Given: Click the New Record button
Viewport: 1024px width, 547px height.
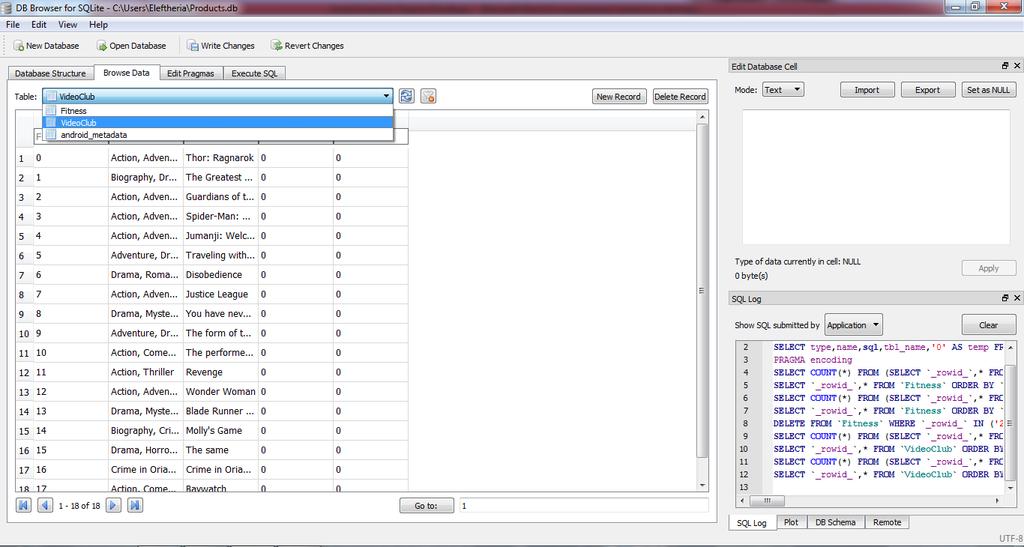Looking at the screenshot, I should (618, 97).
